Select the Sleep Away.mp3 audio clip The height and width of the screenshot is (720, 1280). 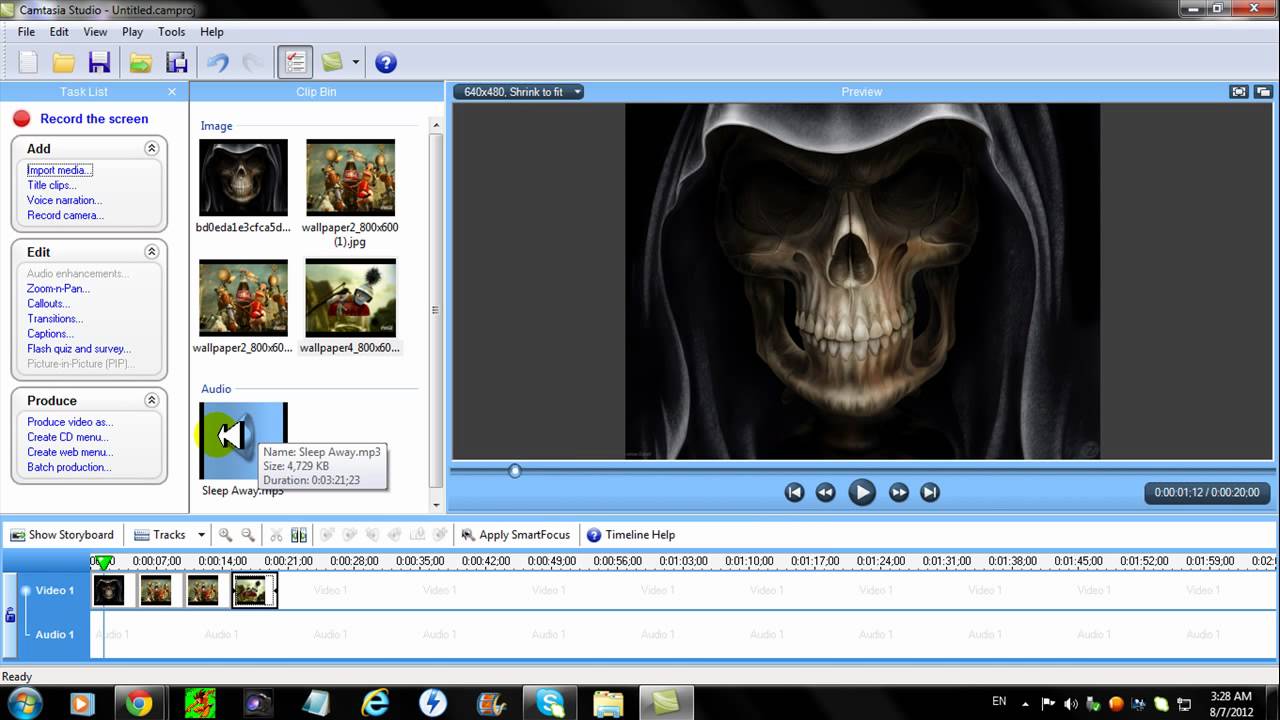click(243, 441)
